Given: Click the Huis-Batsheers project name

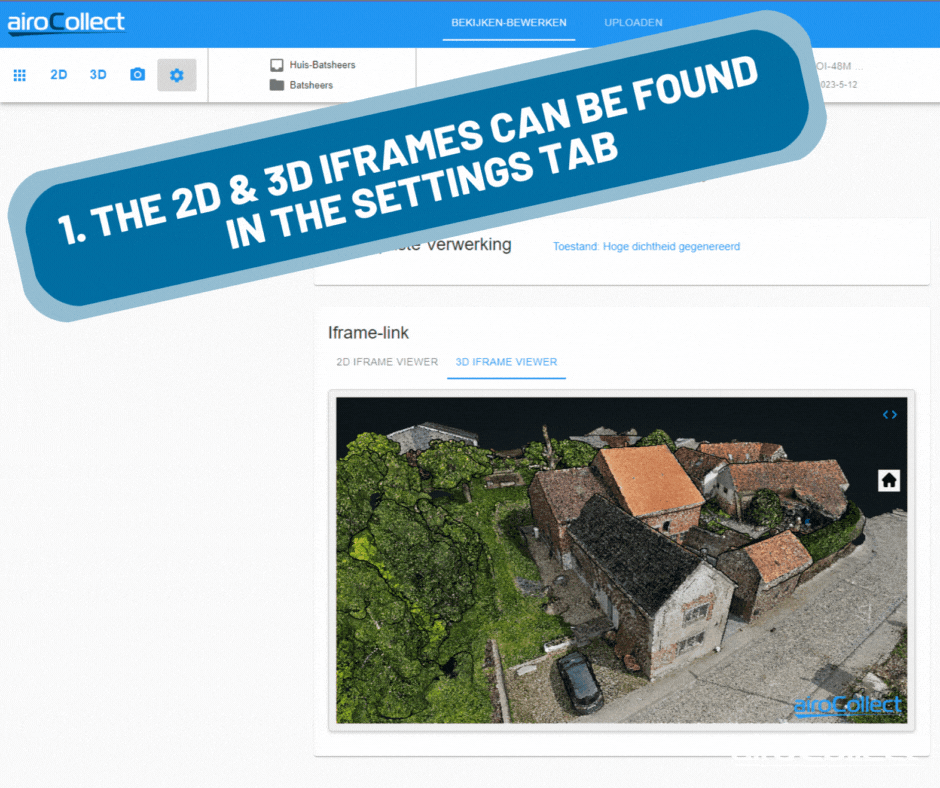Looking at the screenshot, I should (x=322, y=65).
